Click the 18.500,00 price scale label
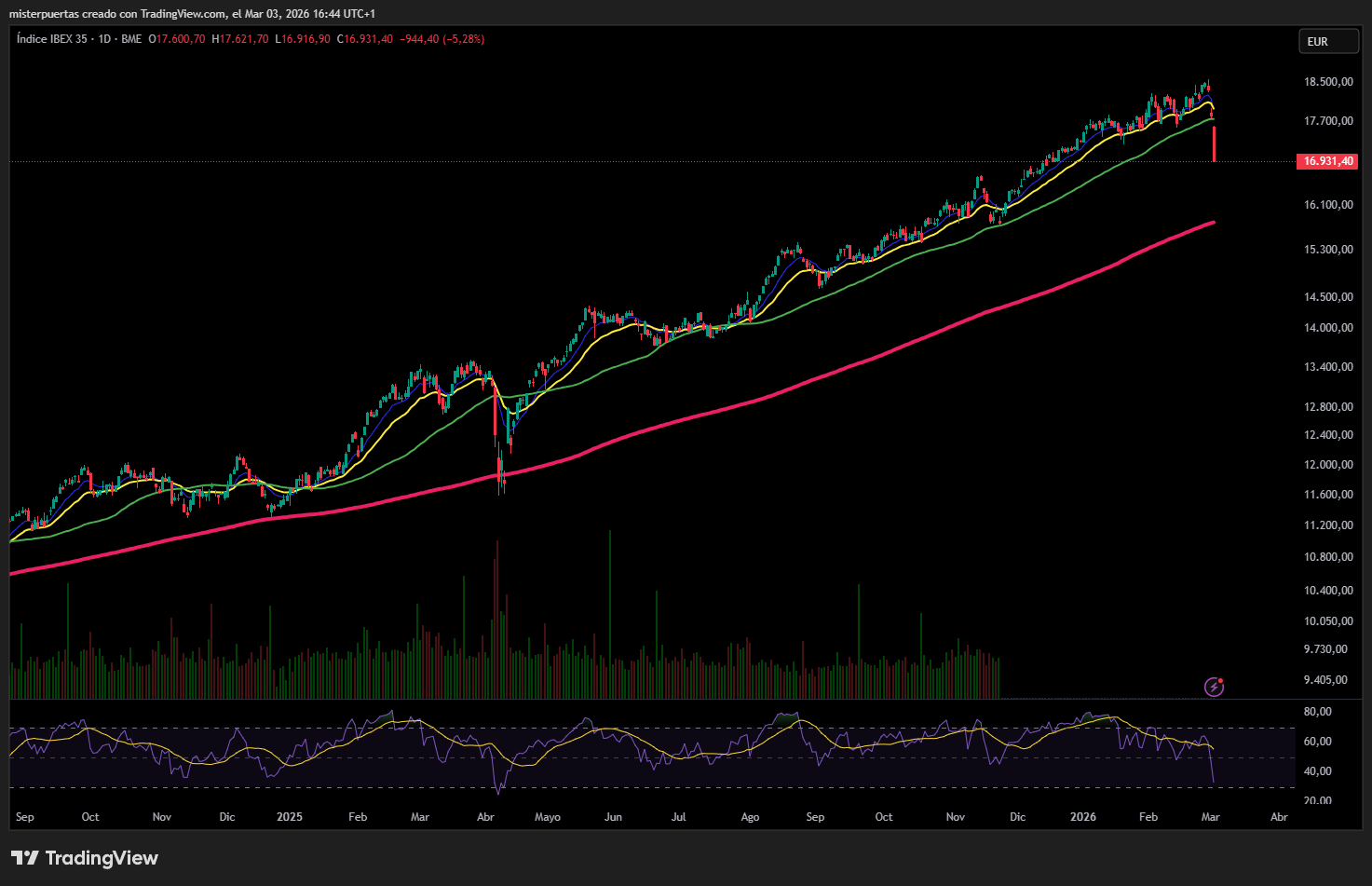The width and height of the screenshot is (1372, 886). (1328, 82)
